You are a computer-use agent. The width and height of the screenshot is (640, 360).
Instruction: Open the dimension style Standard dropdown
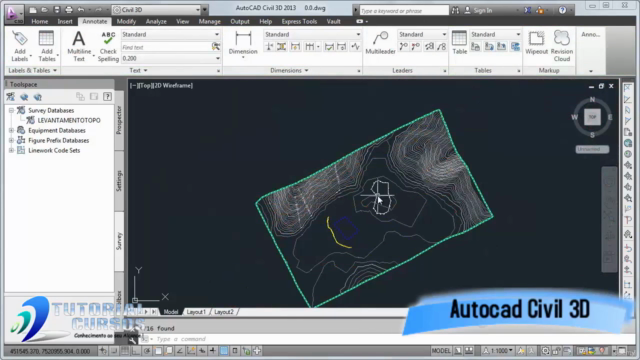[312, 35]
